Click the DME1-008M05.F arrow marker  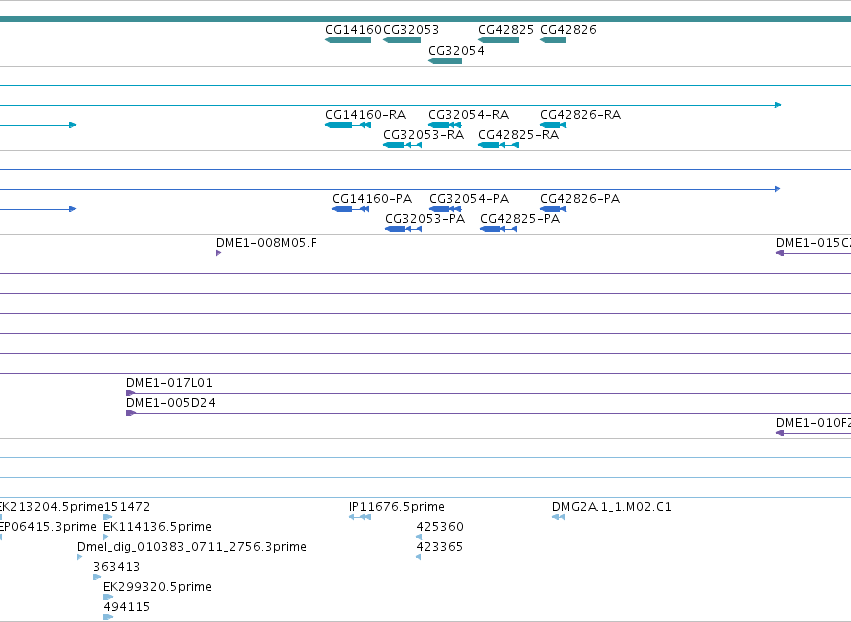pyautogui.click(x=218, y=253)
